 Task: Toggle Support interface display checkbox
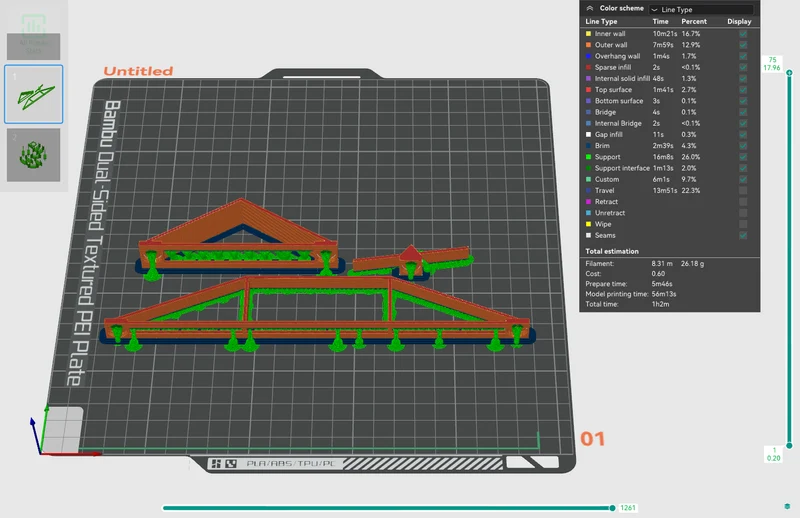tap(743, 168)
